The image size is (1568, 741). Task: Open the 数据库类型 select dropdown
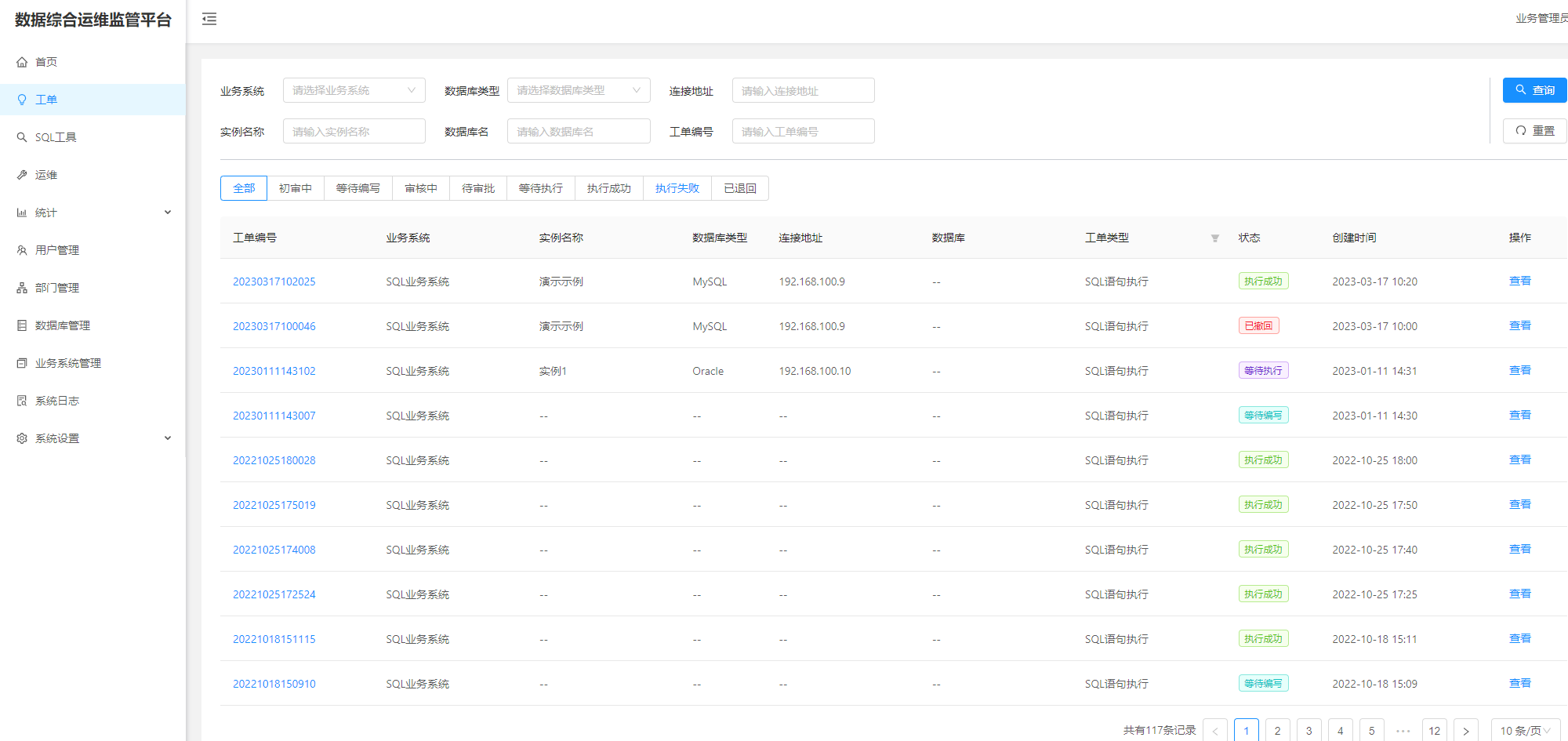click(x=579, y=90)
